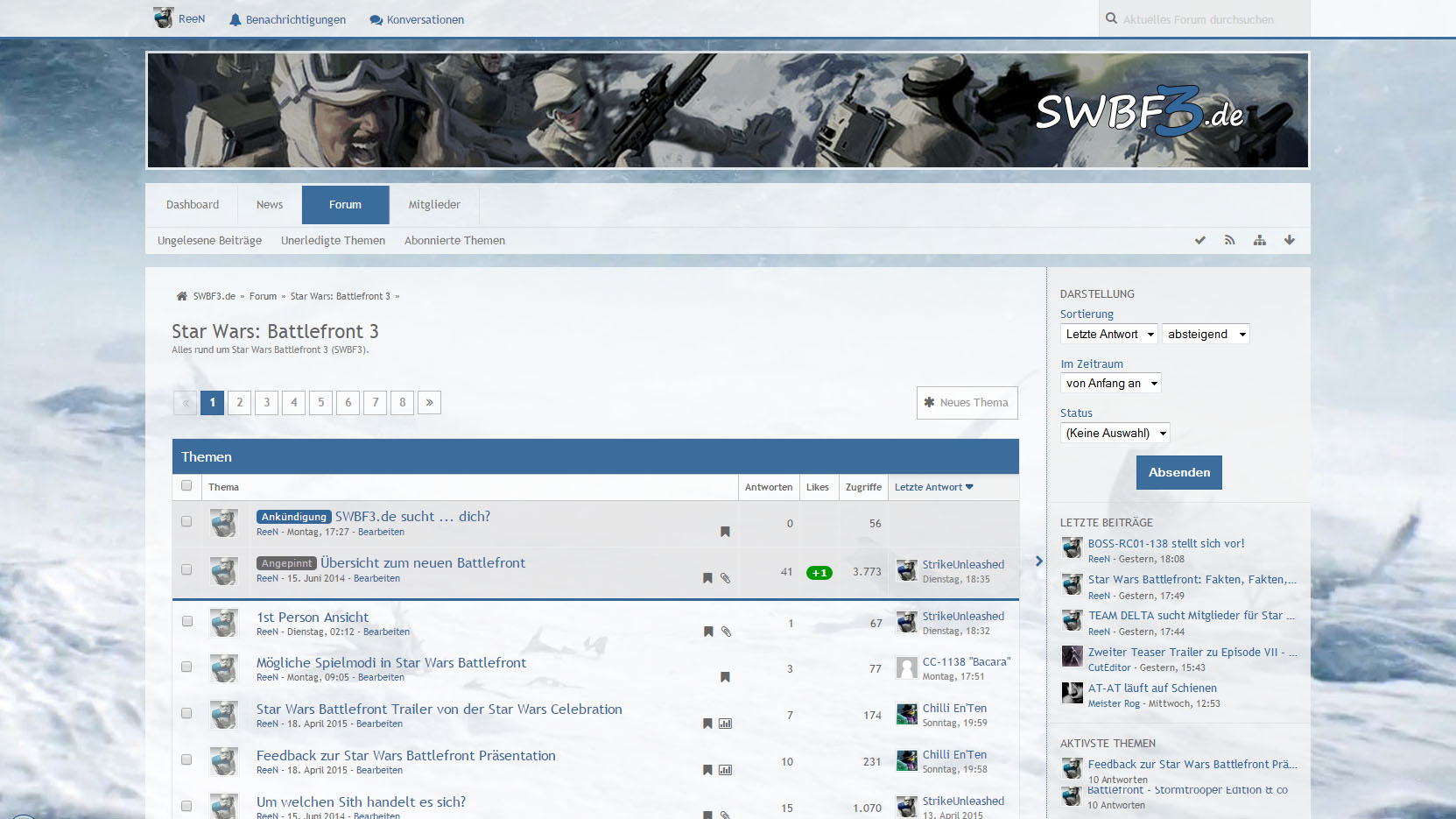Check the 'Trailer von der Star Wars Celebration' checkbox

tap(186, 713)
